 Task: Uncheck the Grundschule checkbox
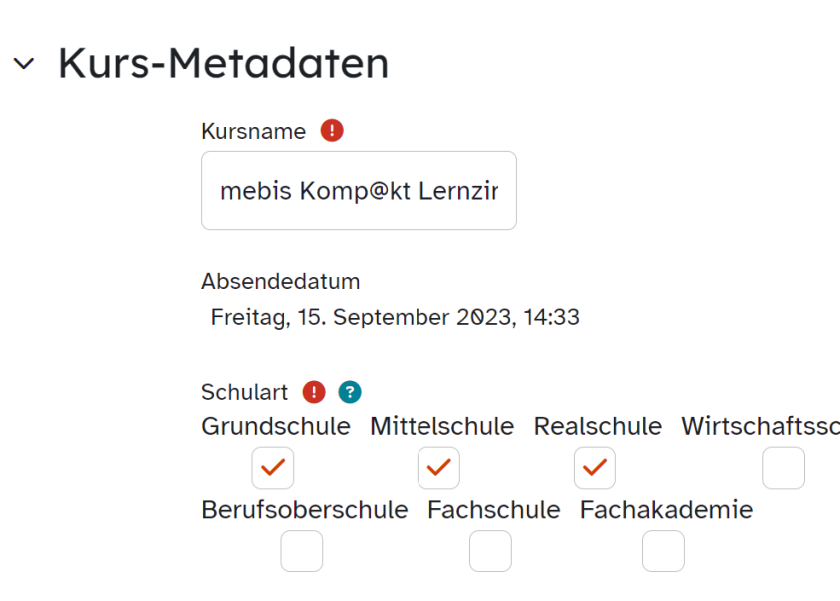coord(273,468)
